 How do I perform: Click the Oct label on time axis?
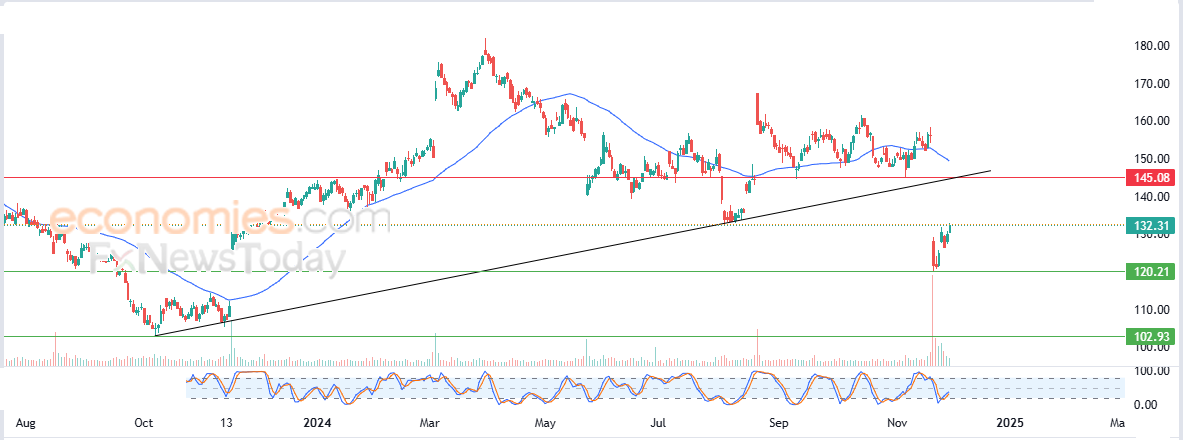click(143, 422)
